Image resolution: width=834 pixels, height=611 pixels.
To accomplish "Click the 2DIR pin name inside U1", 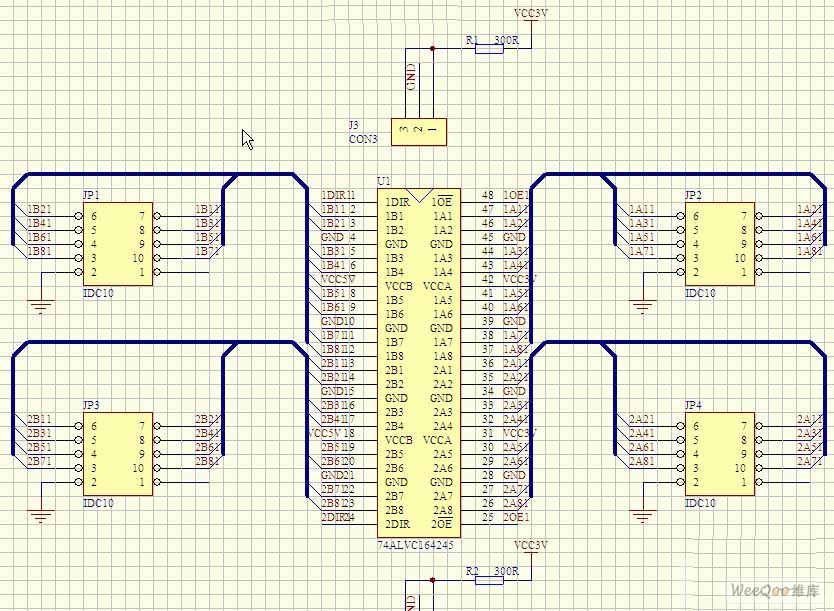I will pos(397,524).
